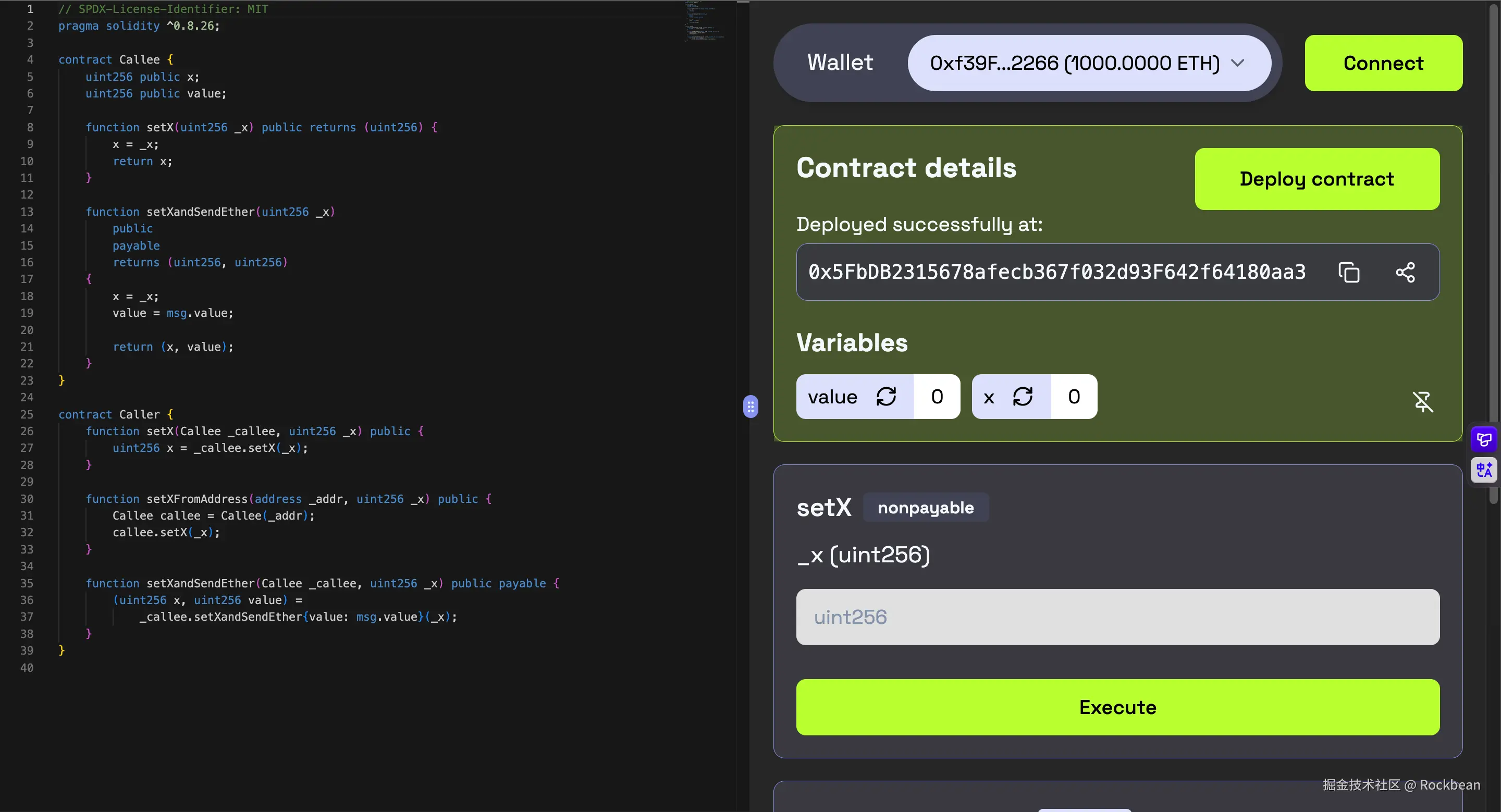
Task: Unpin the contract details panel
Action: tap(1422, 401)
